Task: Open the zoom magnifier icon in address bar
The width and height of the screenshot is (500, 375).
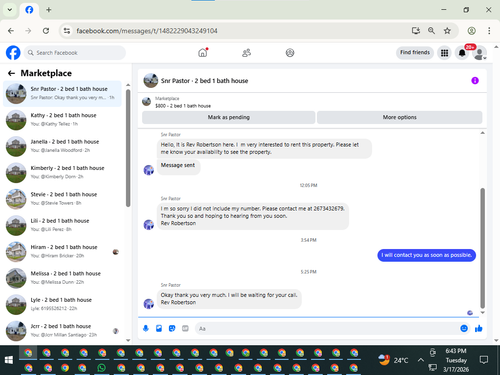Action: pos(431,31)
